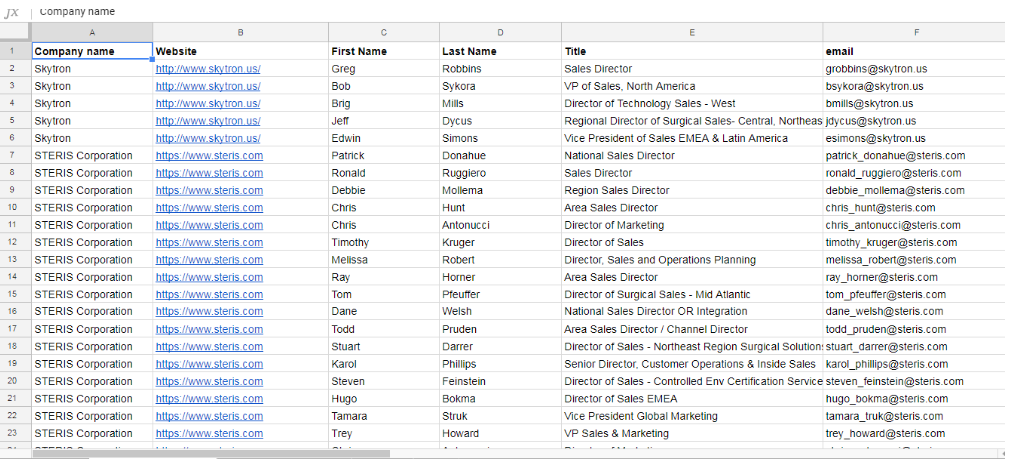The height and width of the screenshot is (461, 1020).
Task: Select cell 'Brig' in First Name column
Action: pyautogui.click(x=384, y=103)
